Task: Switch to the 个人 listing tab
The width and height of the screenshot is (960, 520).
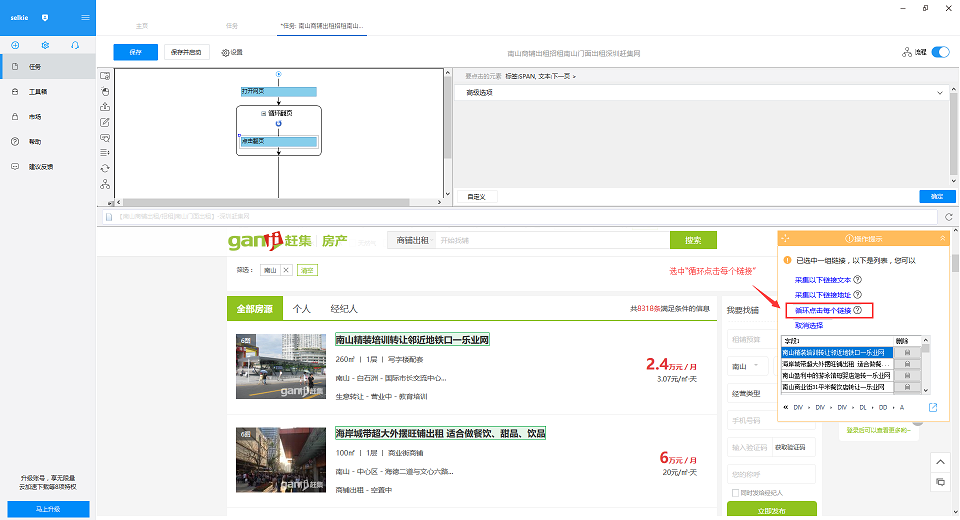Action: coord(302,309)
